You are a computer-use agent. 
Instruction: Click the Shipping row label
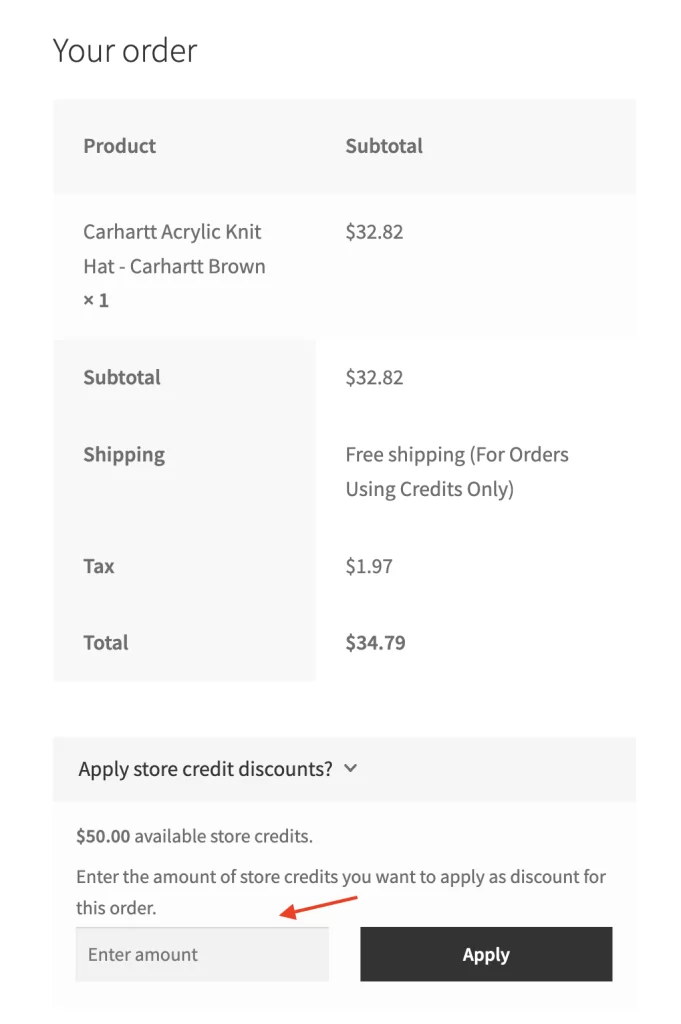pyautogui.click(x=124, y=455)
